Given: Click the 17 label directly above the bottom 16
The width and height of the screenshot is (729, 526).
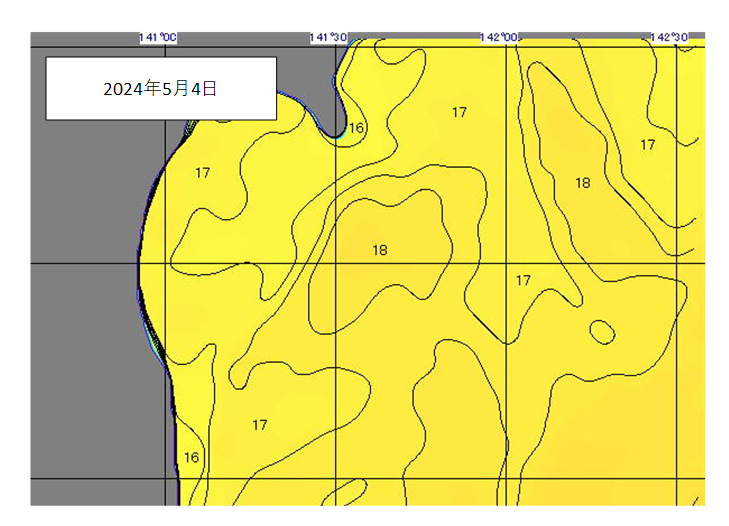Looking at the screenshot, I should [260, 425].
